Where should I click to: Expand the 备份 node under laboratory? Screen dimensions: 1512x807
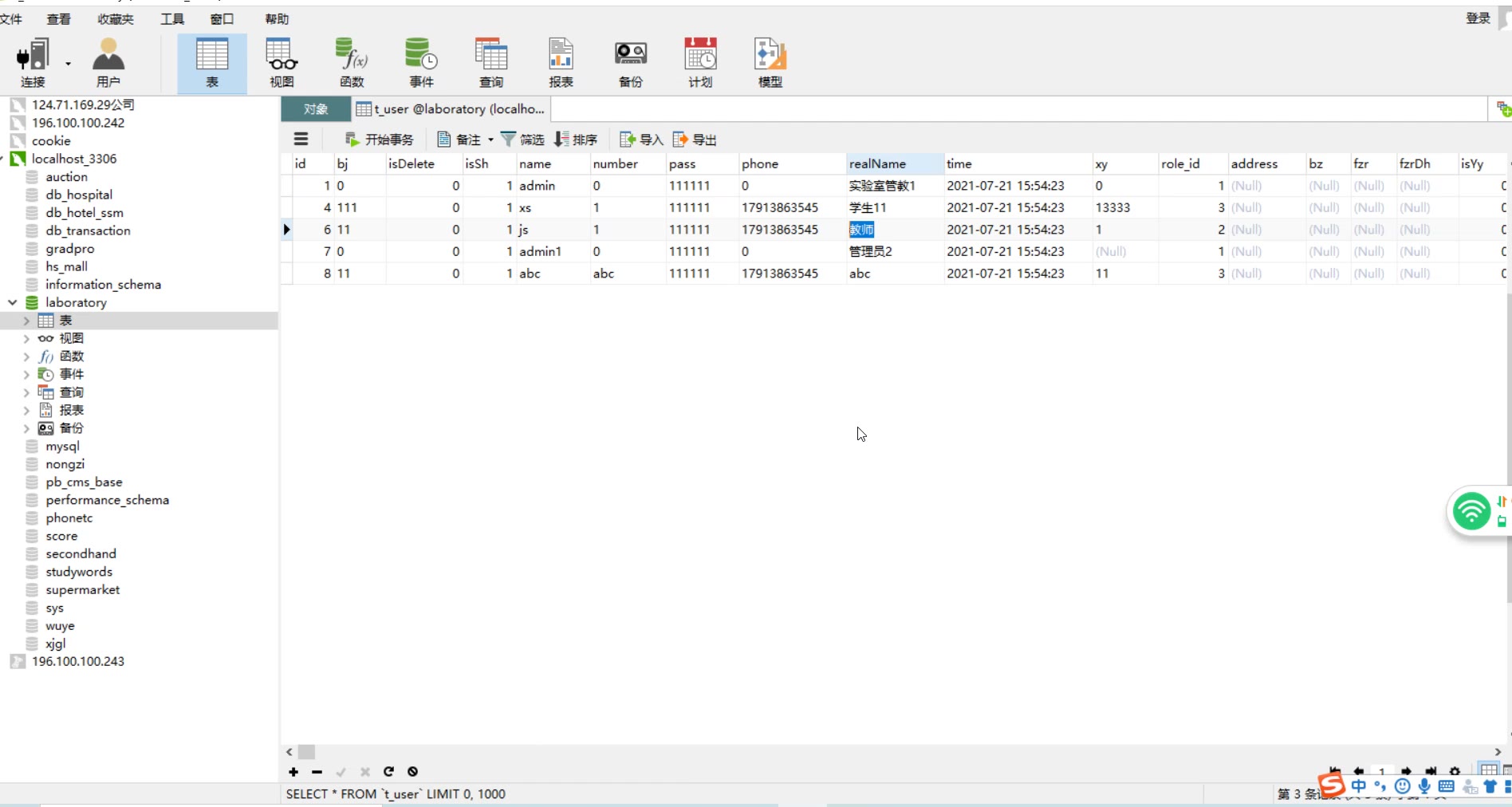pyautogui.click(x=26, y=428)
